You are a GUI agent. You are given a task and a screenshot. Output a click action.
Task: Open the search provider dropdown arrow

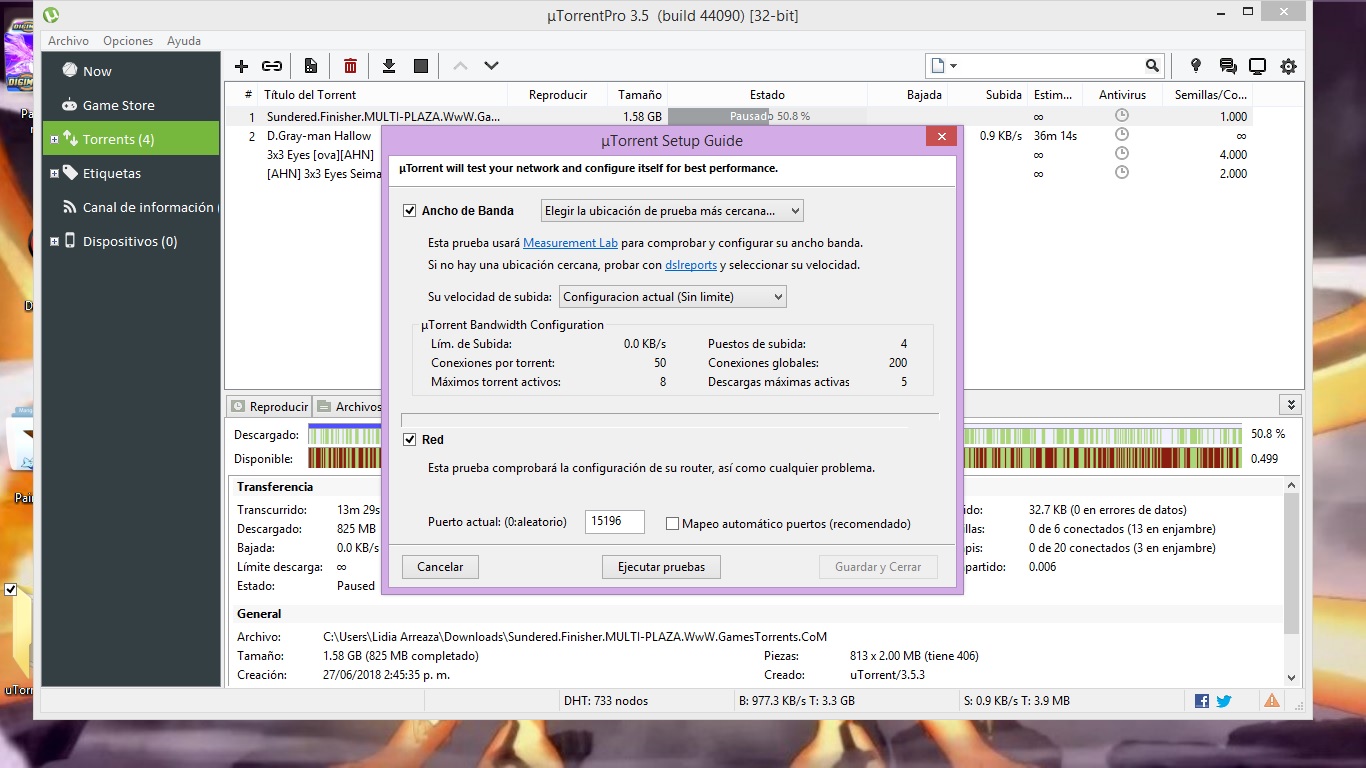click(954, 66)
